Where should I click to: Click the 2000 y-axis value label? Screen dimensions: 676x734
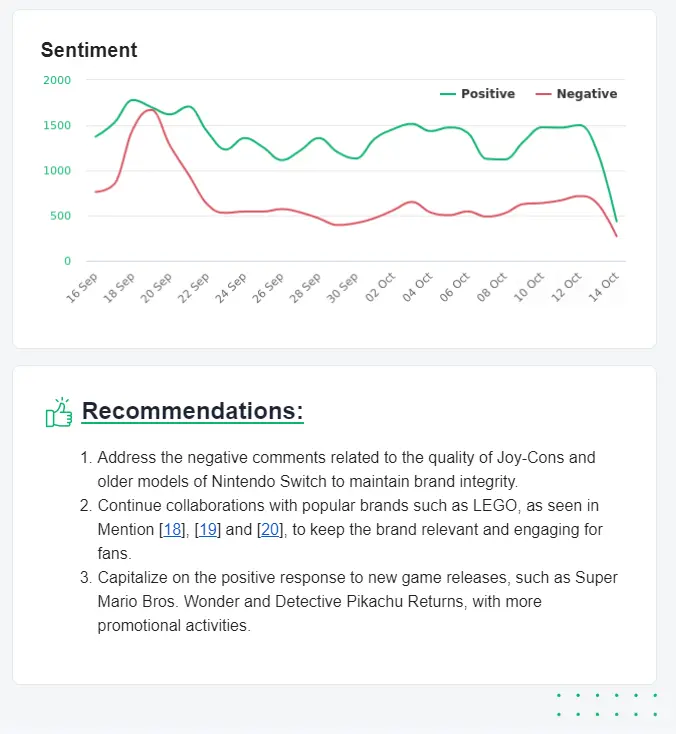[58, 80]
